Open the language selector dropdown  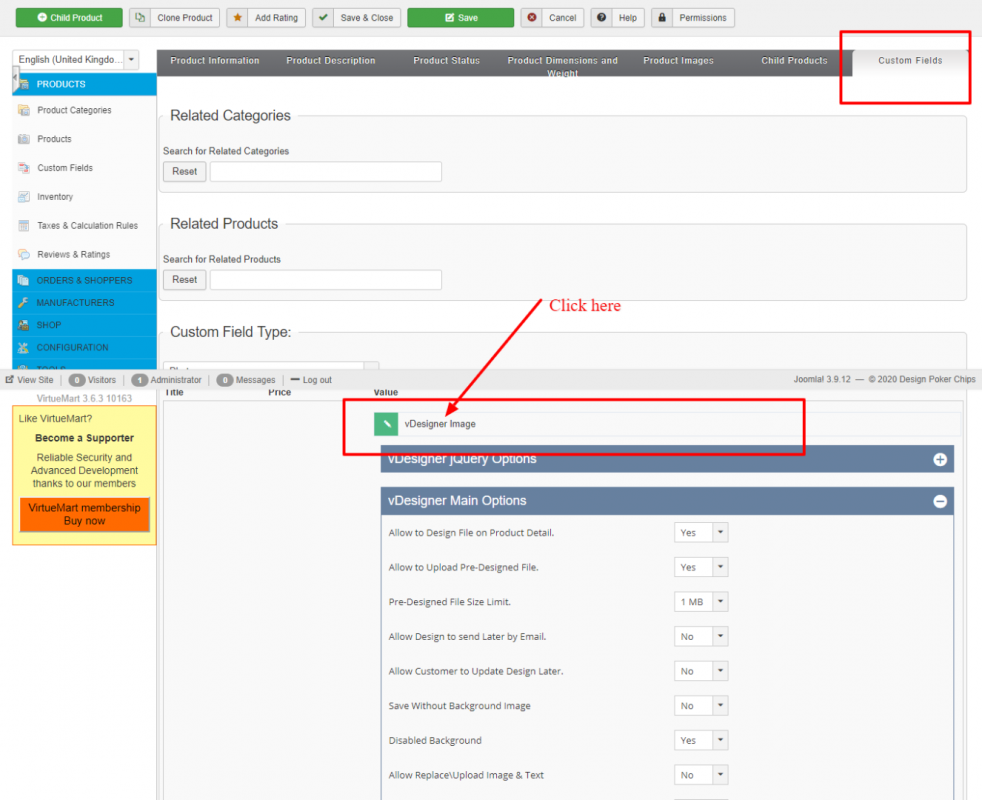(x=76, y=60)
